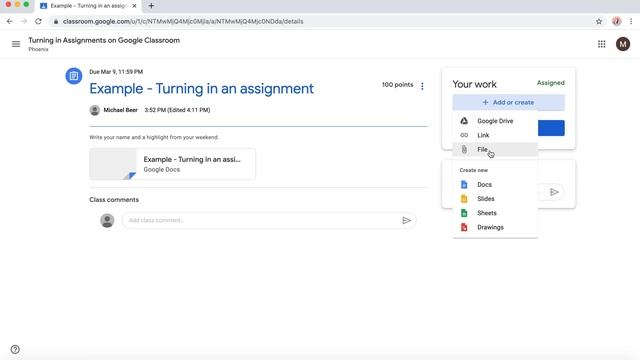
Task: Bookmark this page with the star
Action: click(599, 21)
